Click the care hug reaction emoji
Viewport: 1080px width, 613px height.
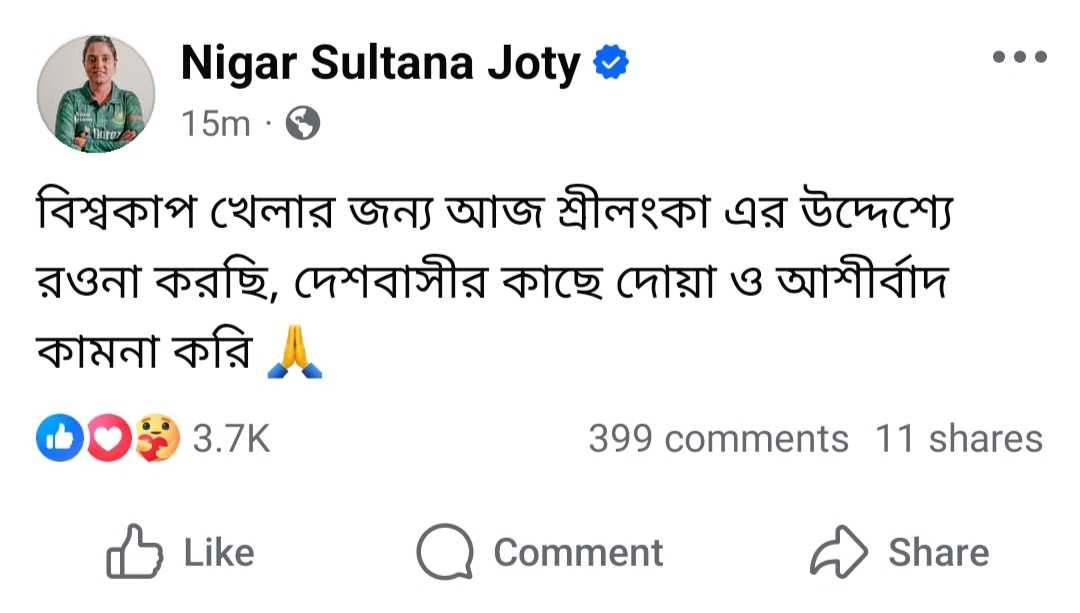(156, 438)
